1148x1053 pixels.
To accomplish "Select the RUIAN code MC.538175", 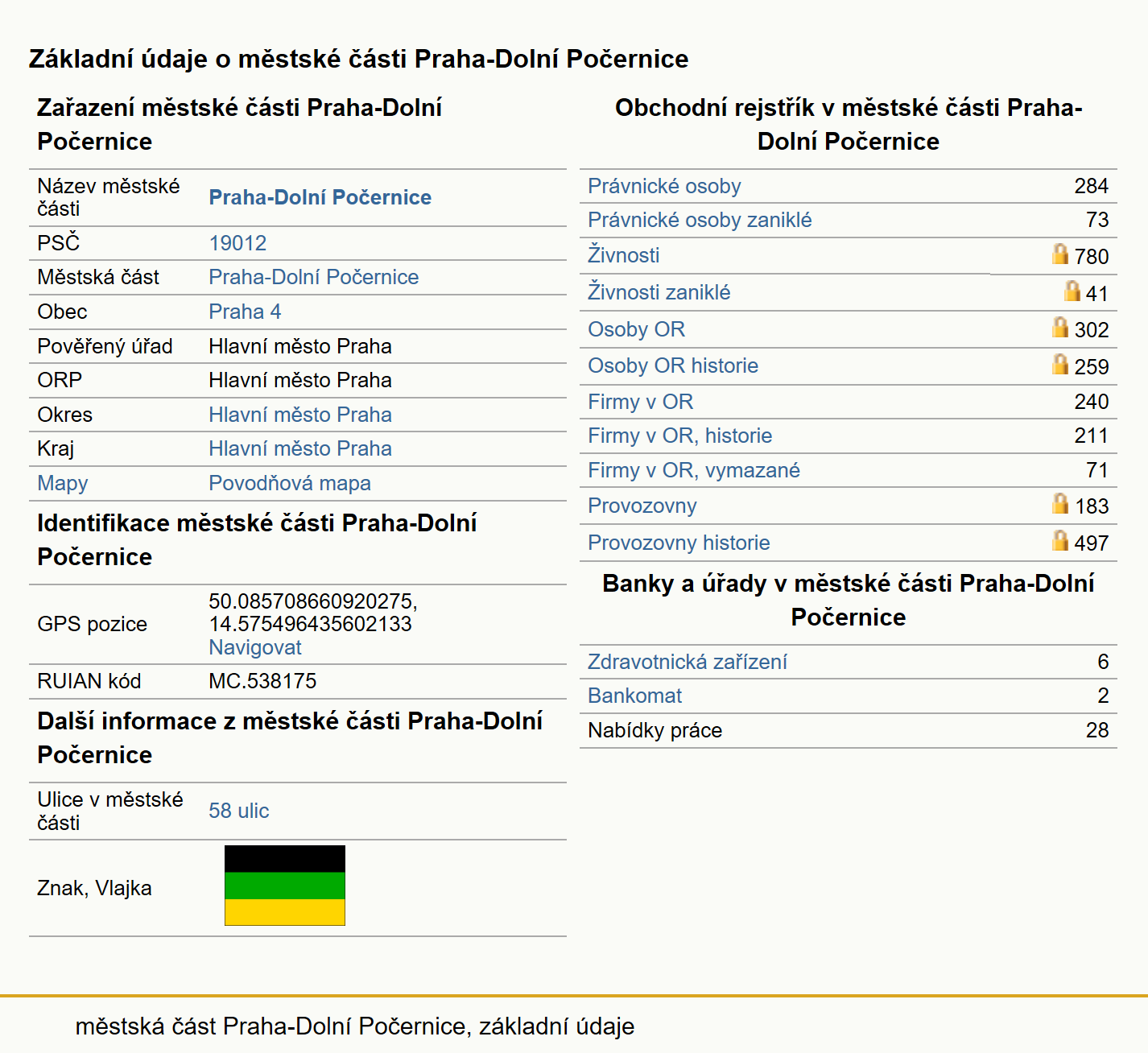I will pyautogui.click(x=262, y=681).
